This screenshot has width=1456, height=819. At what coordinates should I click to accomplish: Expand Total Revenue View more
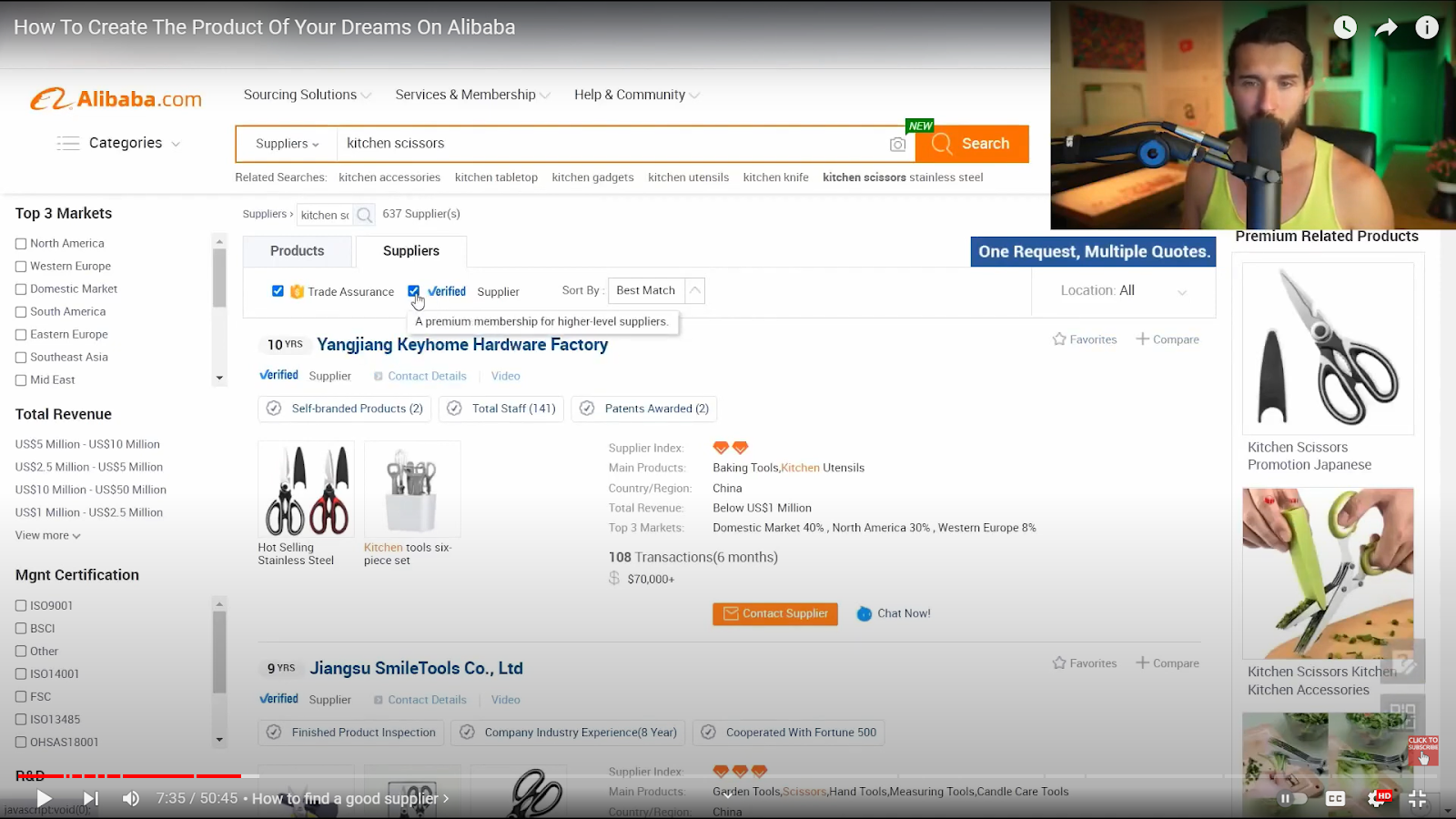pos(47,535)
